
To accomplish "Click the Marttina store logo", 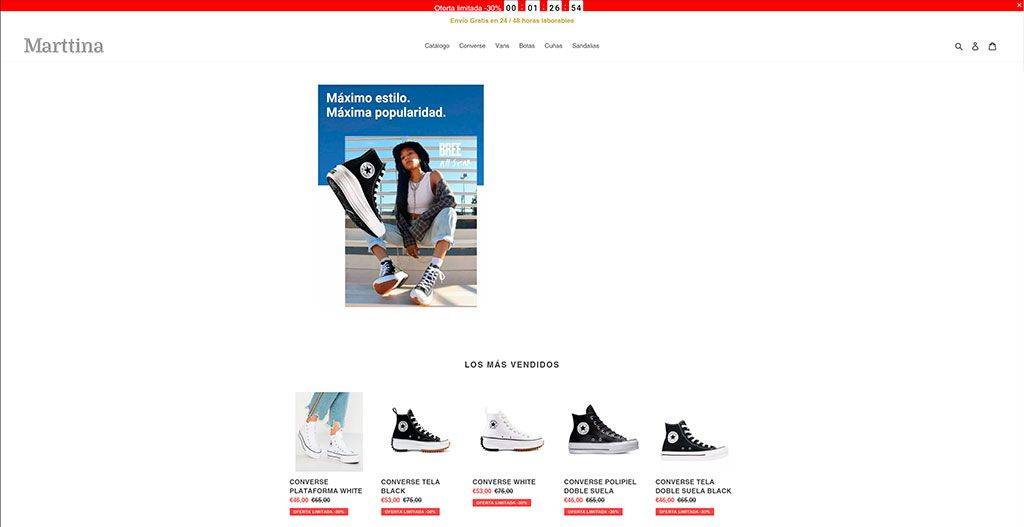I will pos(64,46).
